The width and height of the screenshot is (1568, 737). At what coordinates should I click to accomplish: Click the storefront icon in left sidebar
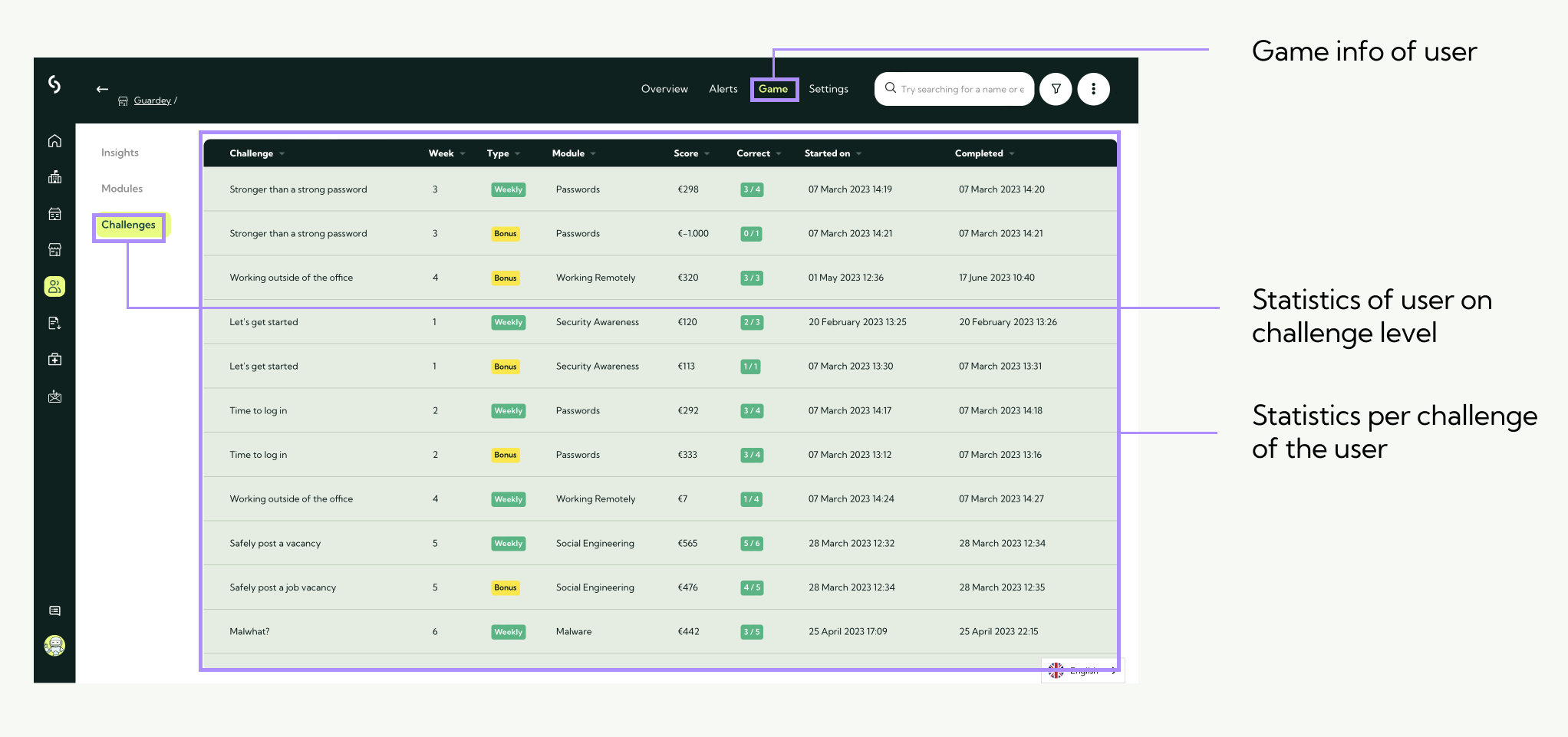(54, 250)
